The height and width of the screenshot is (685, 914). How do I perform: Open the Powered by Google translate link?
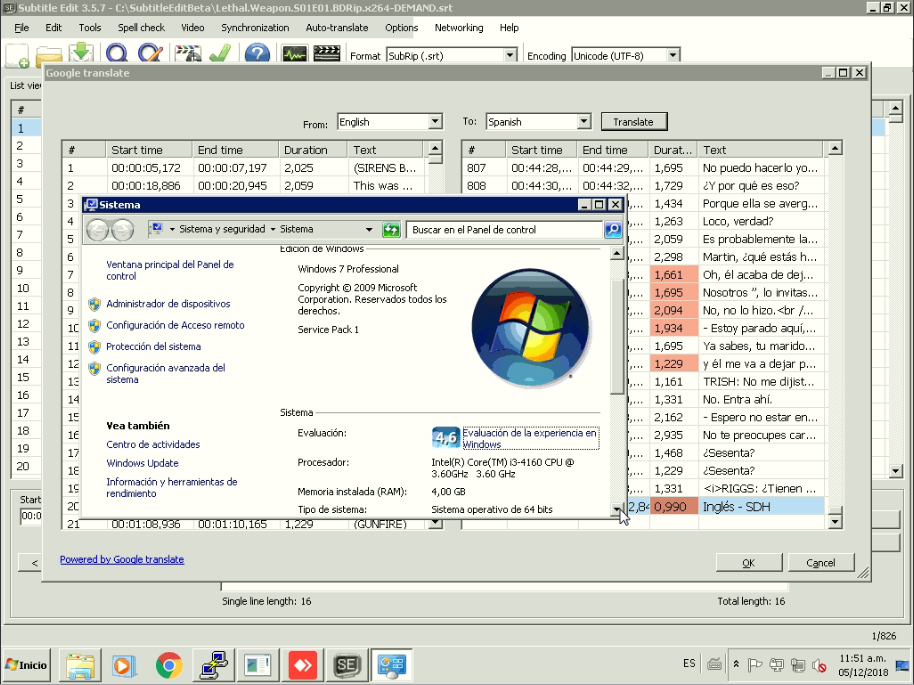coord(122,560)
